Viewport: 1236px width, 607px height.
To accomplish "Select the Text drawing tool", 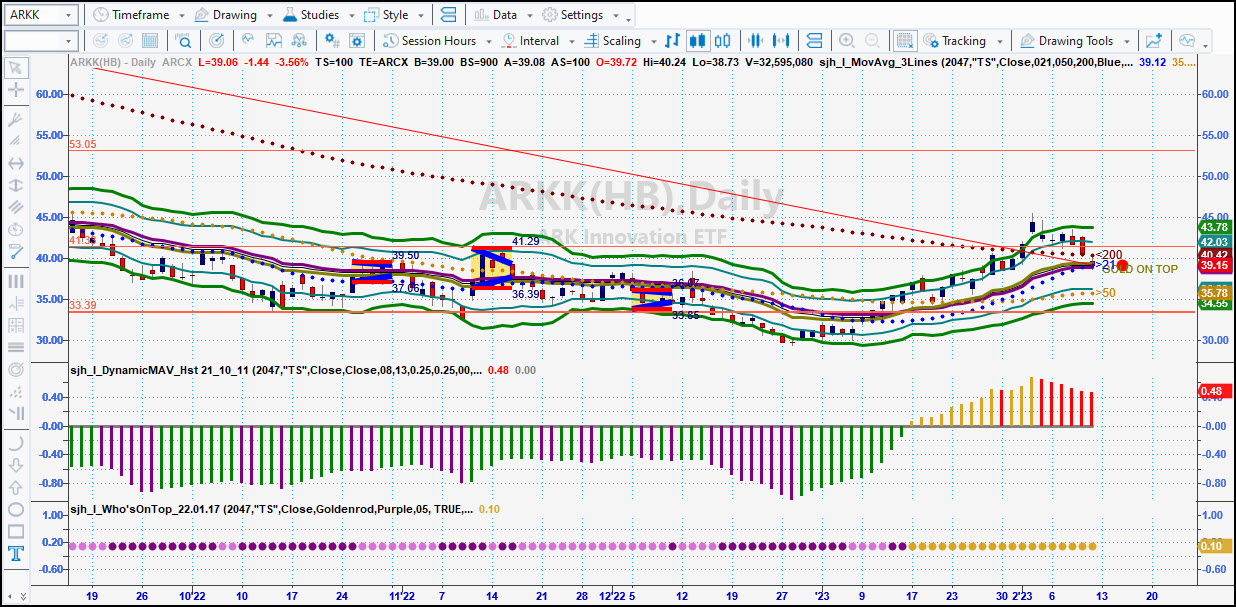I will click(x=16, y=553).
